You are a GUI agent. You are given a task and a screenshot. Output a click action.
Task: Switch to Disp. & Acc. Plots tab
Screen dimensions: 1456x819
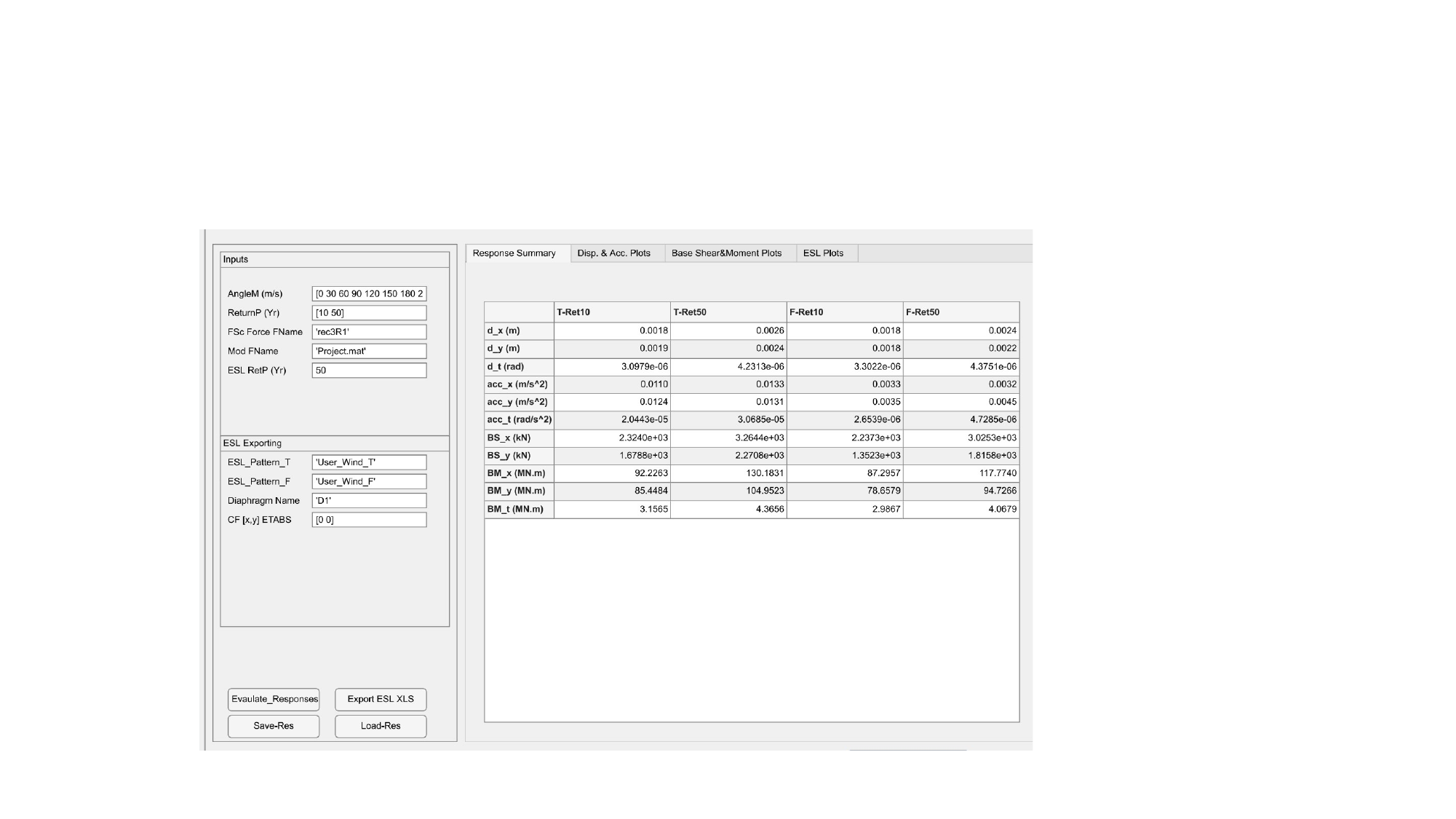(613, 253)
